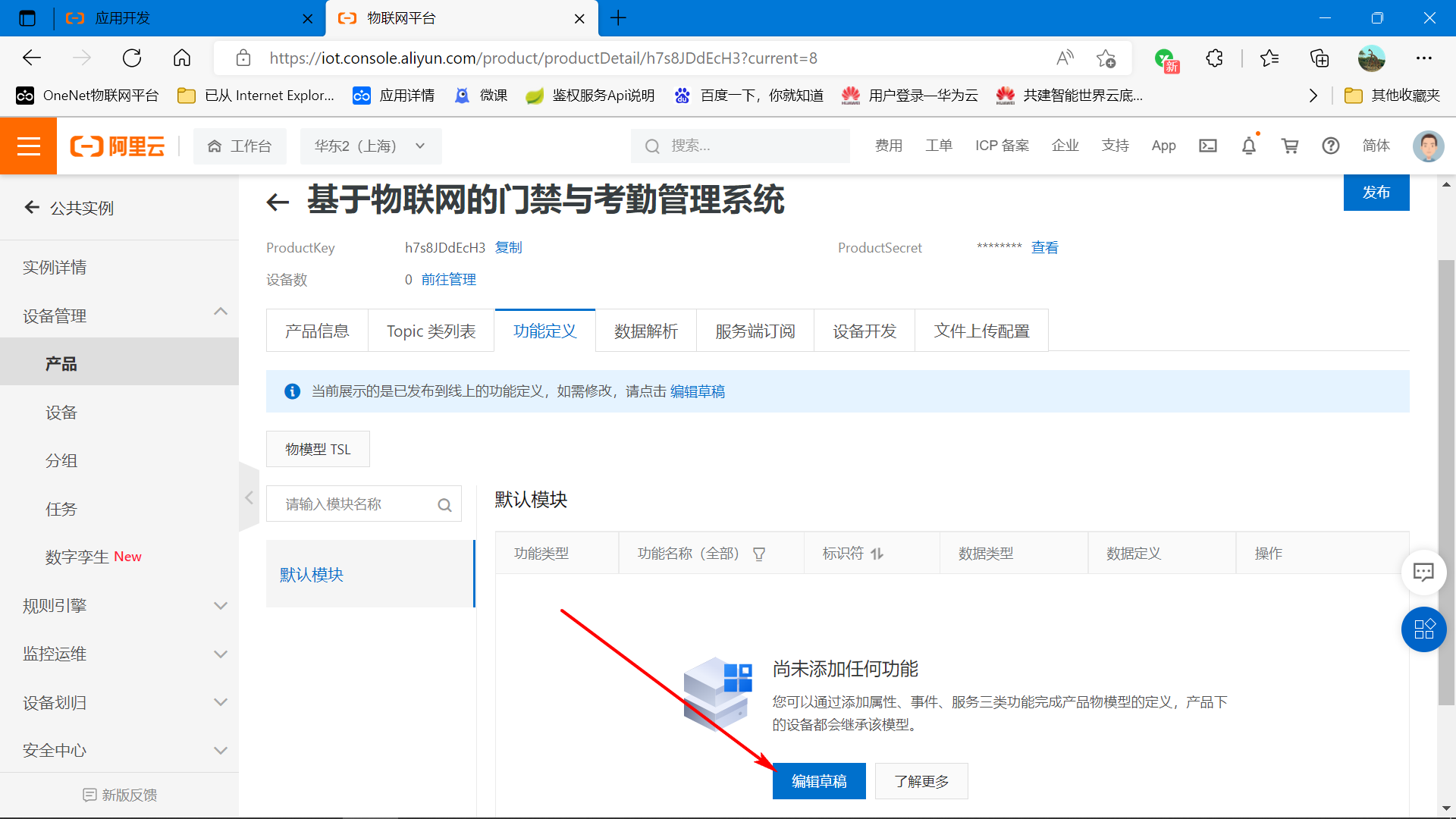
Task: Open the shopping cart icon
Action: click(1290, 146)
